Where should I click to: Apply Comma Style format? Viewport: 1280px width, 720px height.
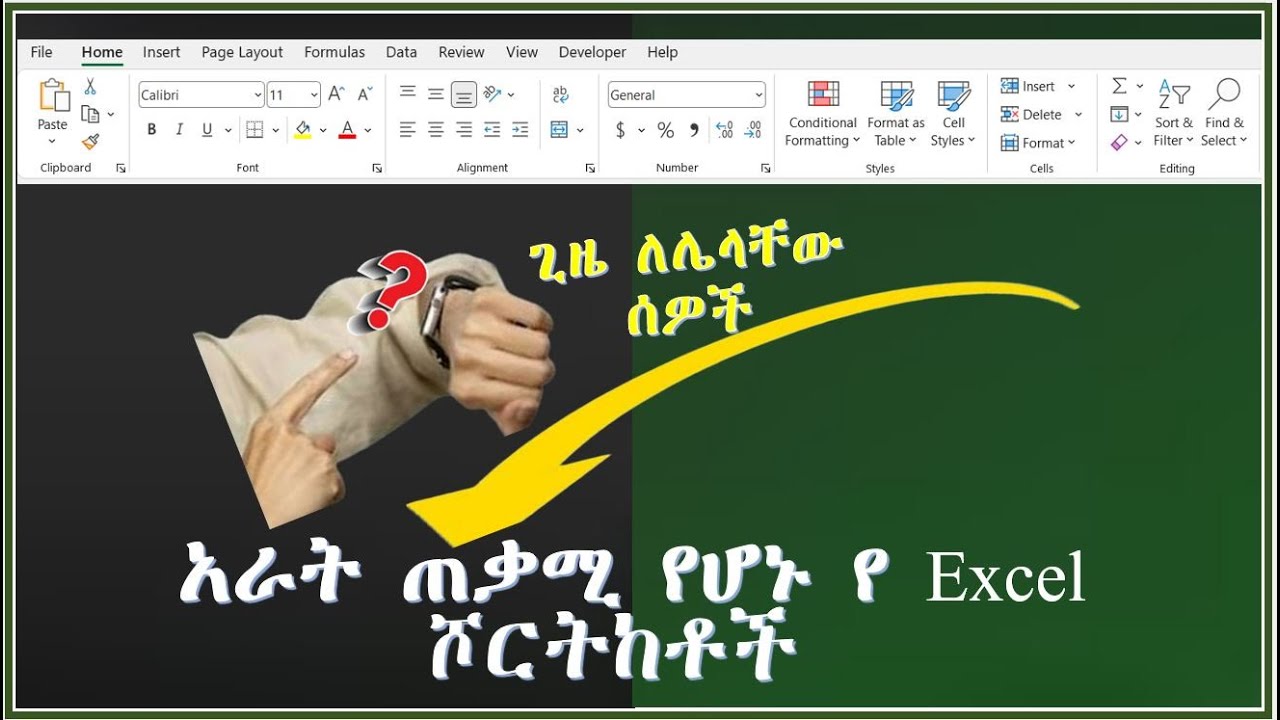coord(695,130)
